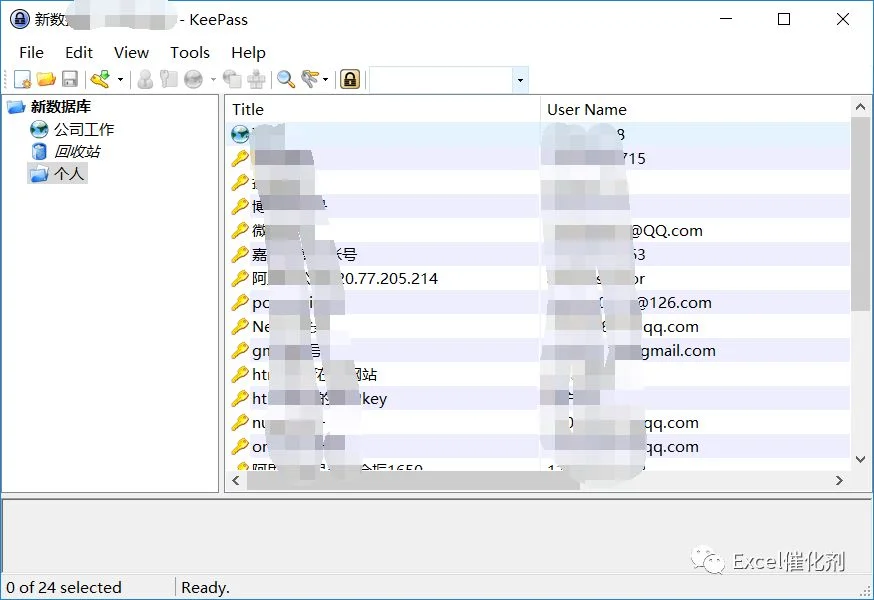The height and width of the screenshot is (600, 874).
Task: Click the vertical scrollbar down arrow
Action: click(860, 459)
